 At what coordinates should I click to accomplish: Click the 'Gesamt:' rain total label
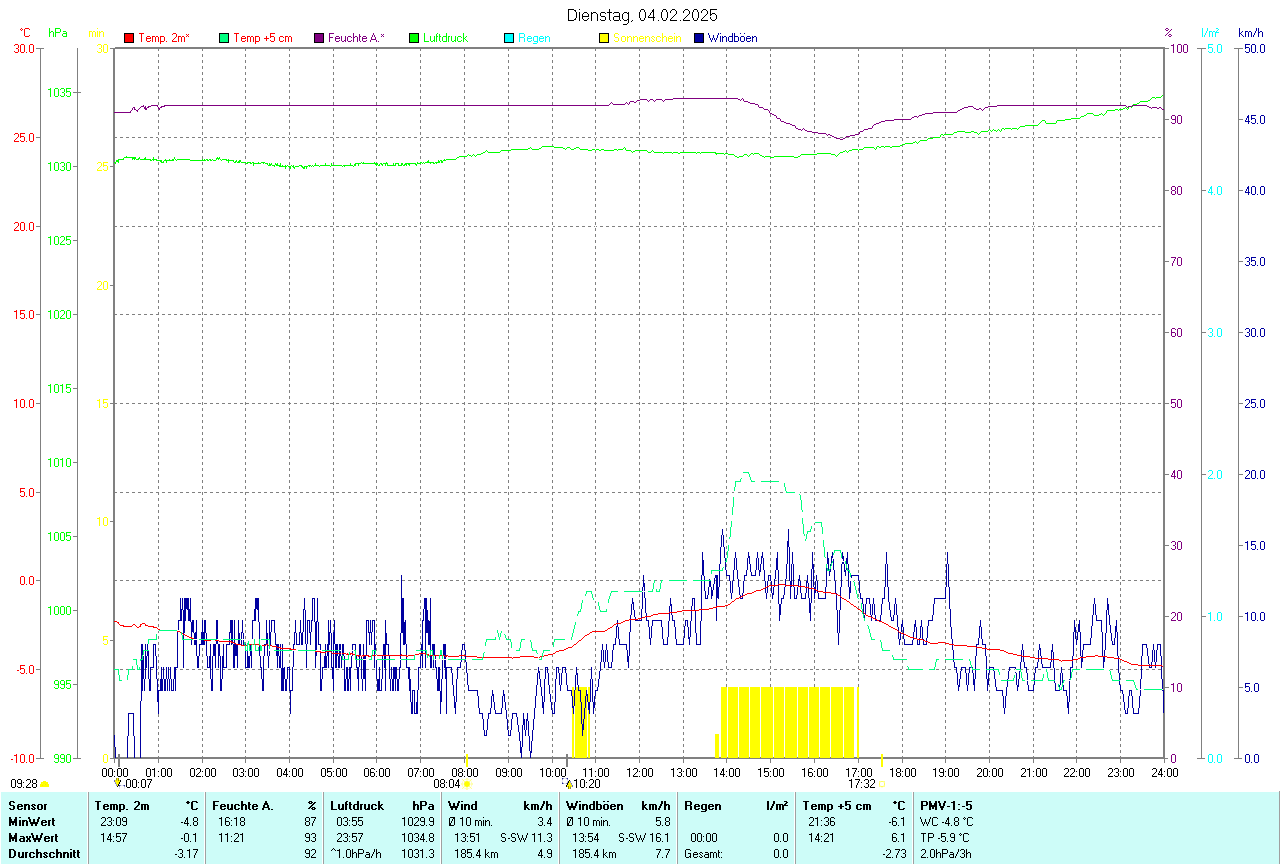point(703,854)
